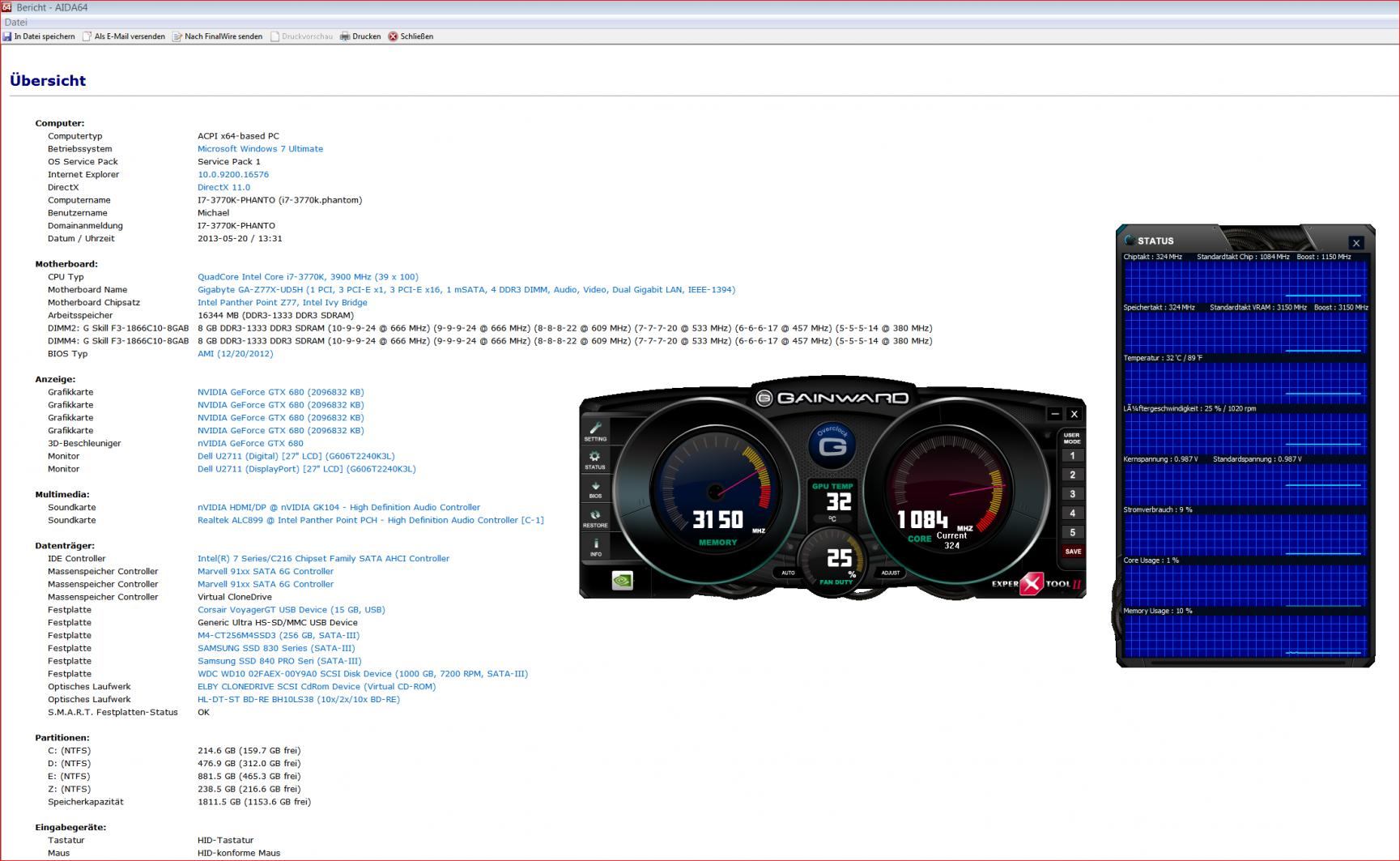Open ELBY CLONEDRIVE virtual CD-ROM link
The height and width of the screenshot is (861, 1400).
pyautogui.click(x=317, y=687)
